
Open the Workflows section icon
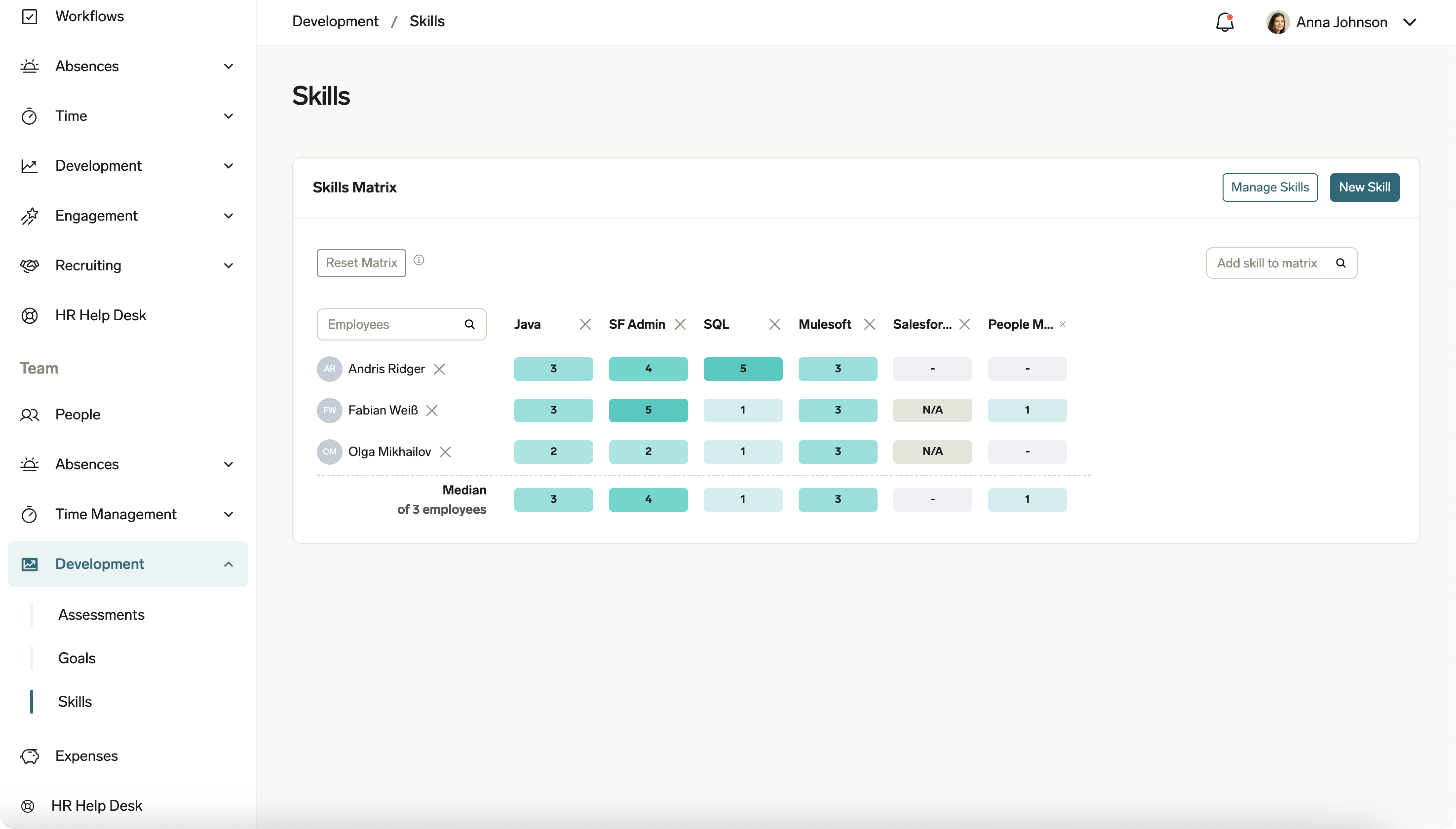30,16
